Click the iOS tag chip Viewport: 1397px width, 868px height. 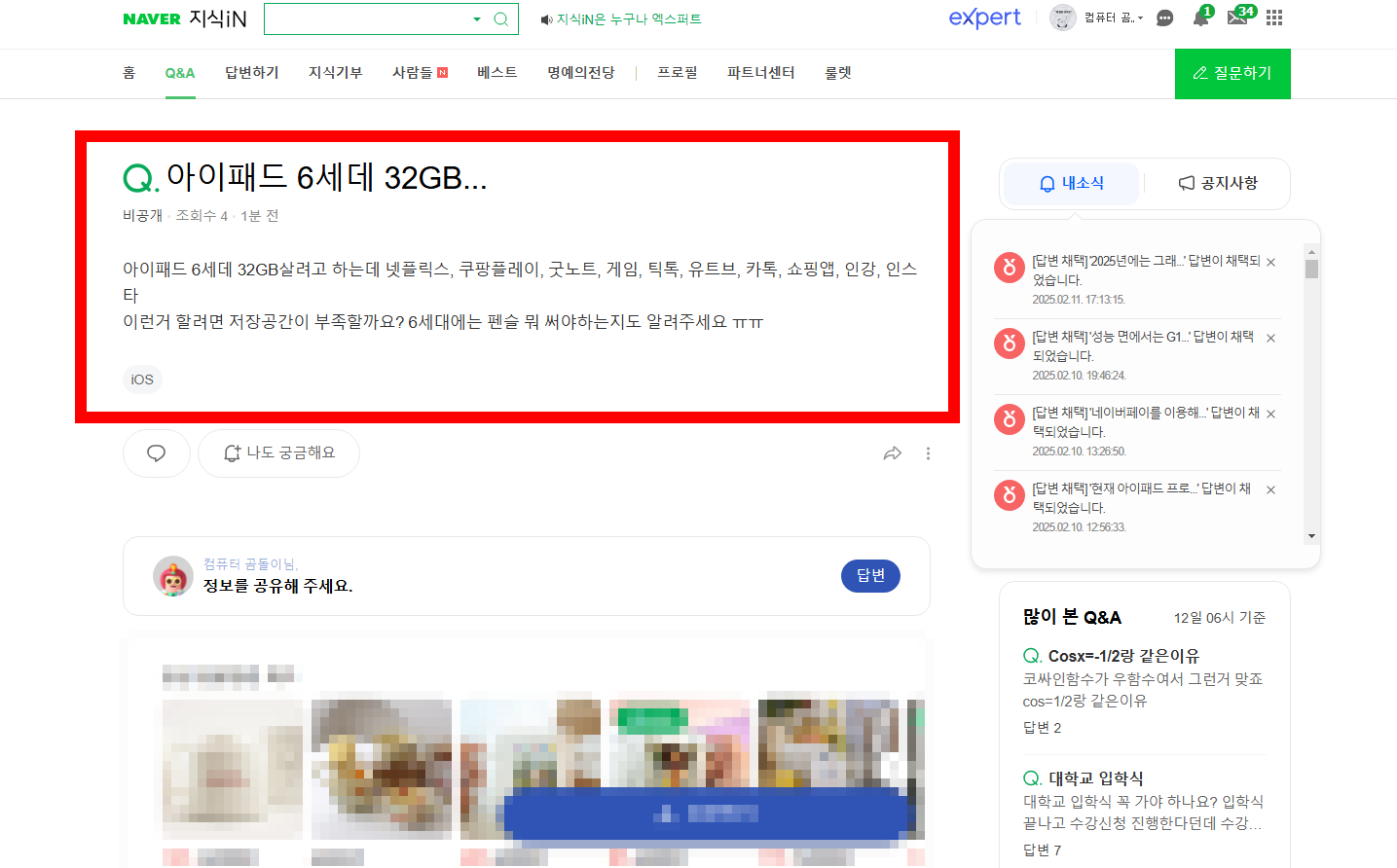(x=142, y=380)
